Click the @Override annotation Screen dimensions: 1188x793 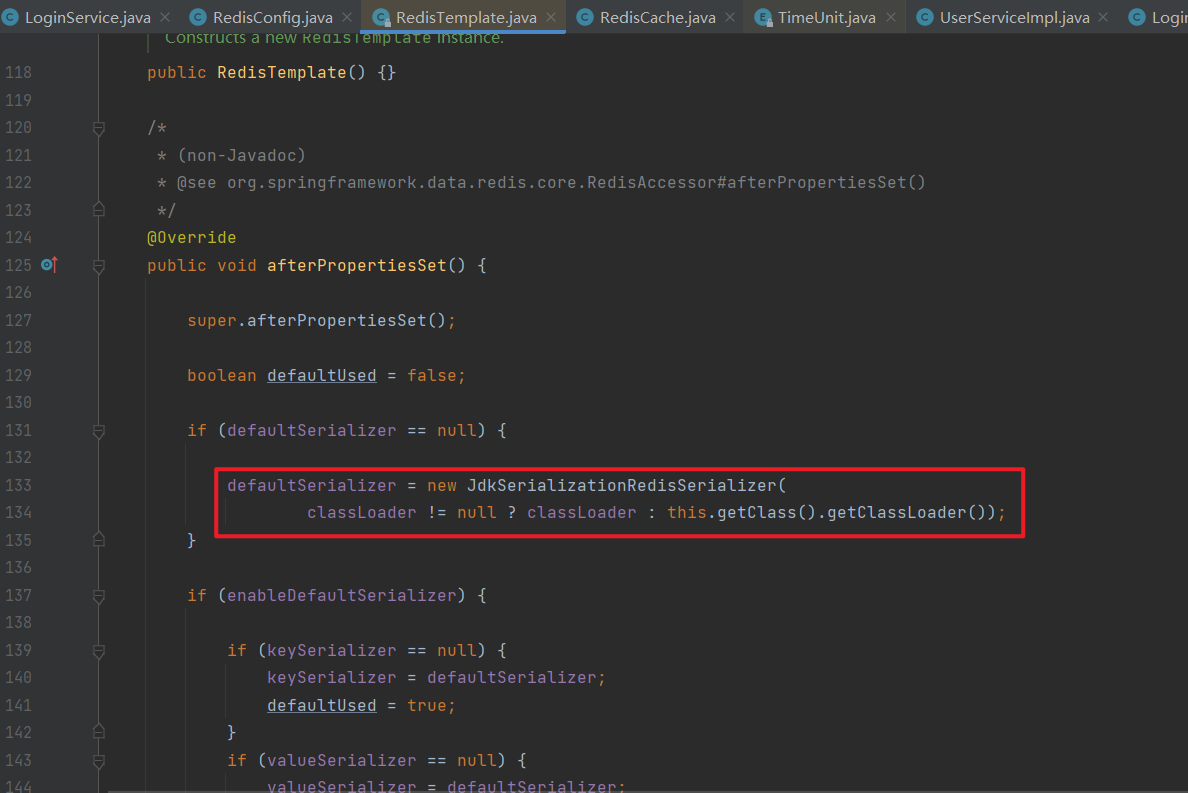point(192,238)
